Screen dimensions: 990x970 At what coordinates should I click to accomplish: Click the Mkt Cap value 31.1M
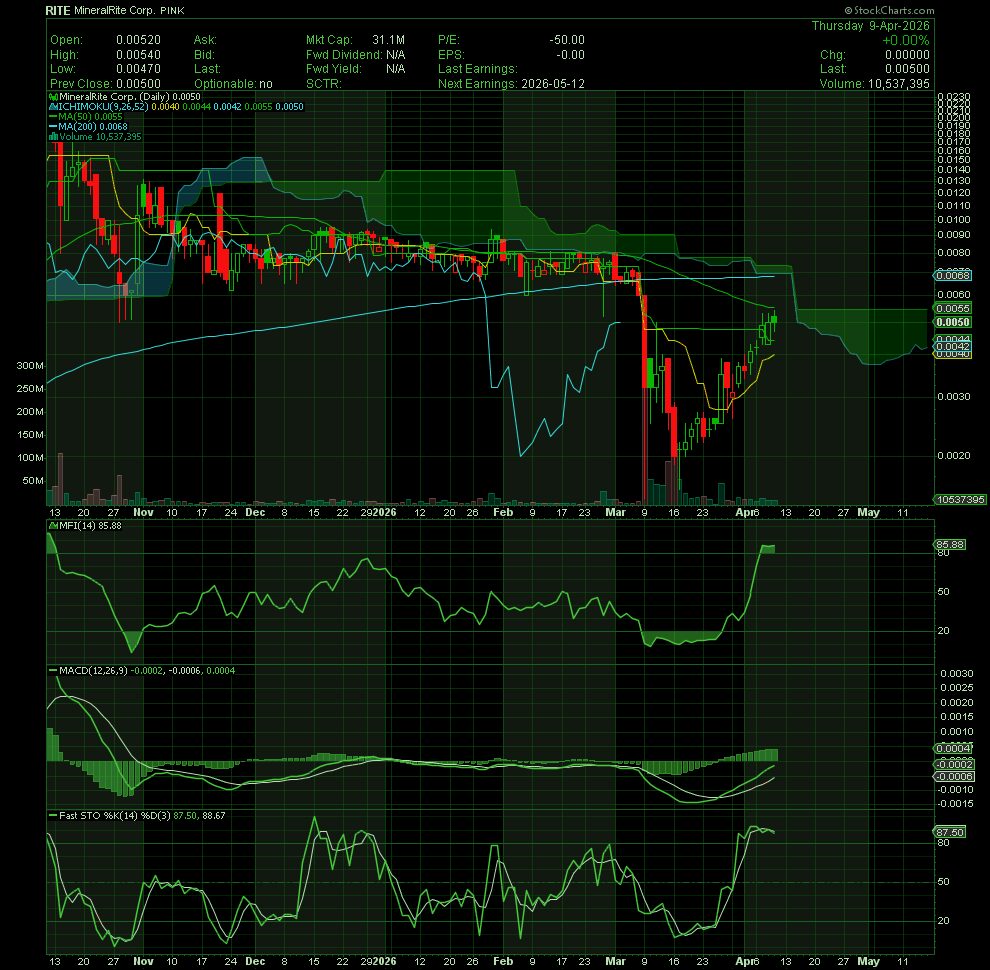coord(388,40)
